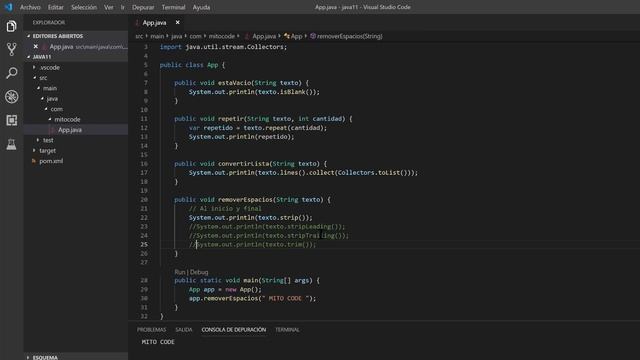
Task: Click the commented texto.trim() line
Action: [252, 244]
